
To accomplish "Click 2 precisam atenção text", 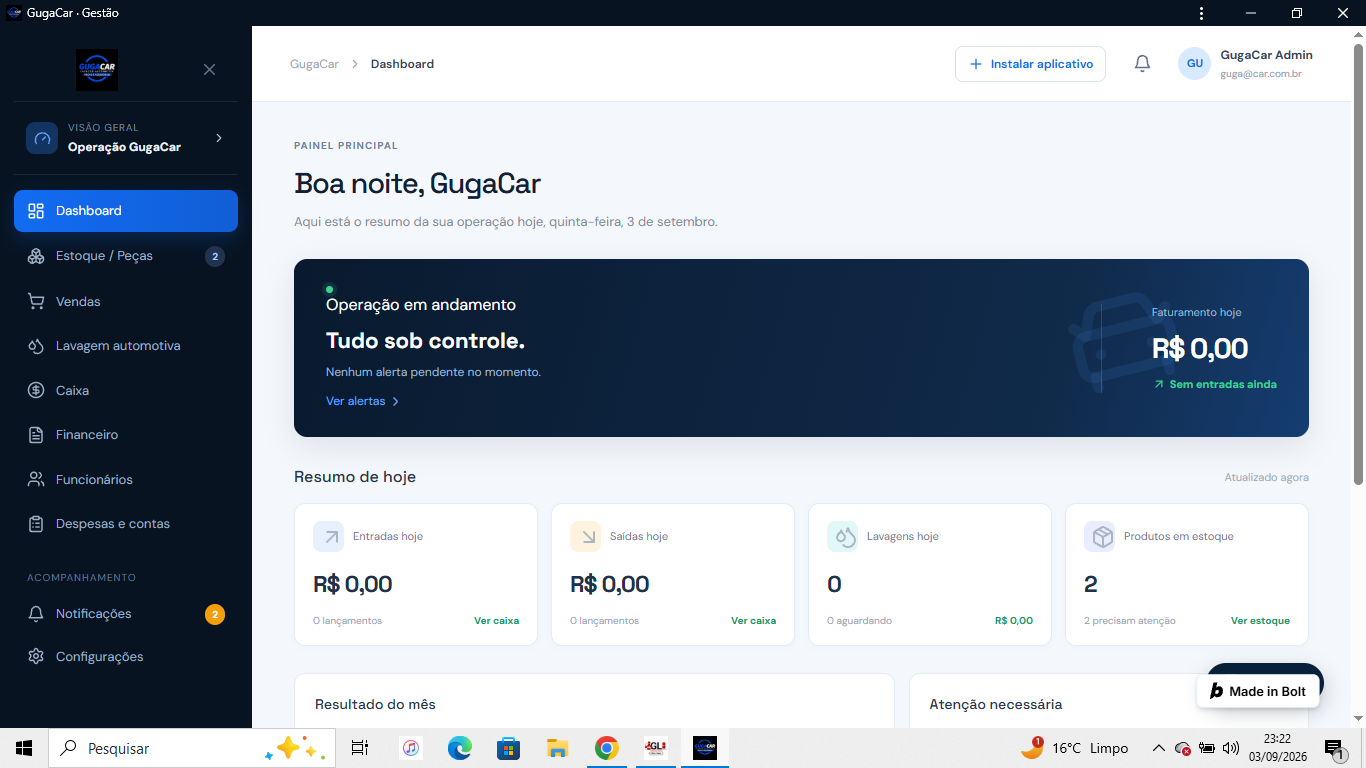I will tap(1130, 621).
